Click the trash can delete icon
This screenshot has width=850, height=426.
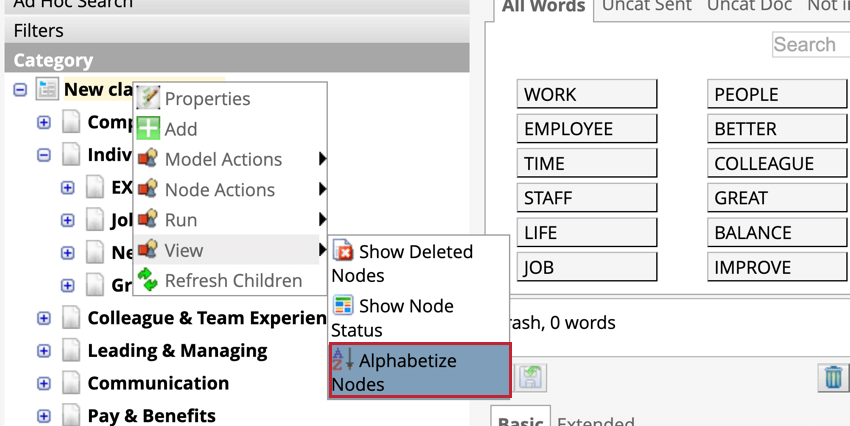tap(832, 377)
